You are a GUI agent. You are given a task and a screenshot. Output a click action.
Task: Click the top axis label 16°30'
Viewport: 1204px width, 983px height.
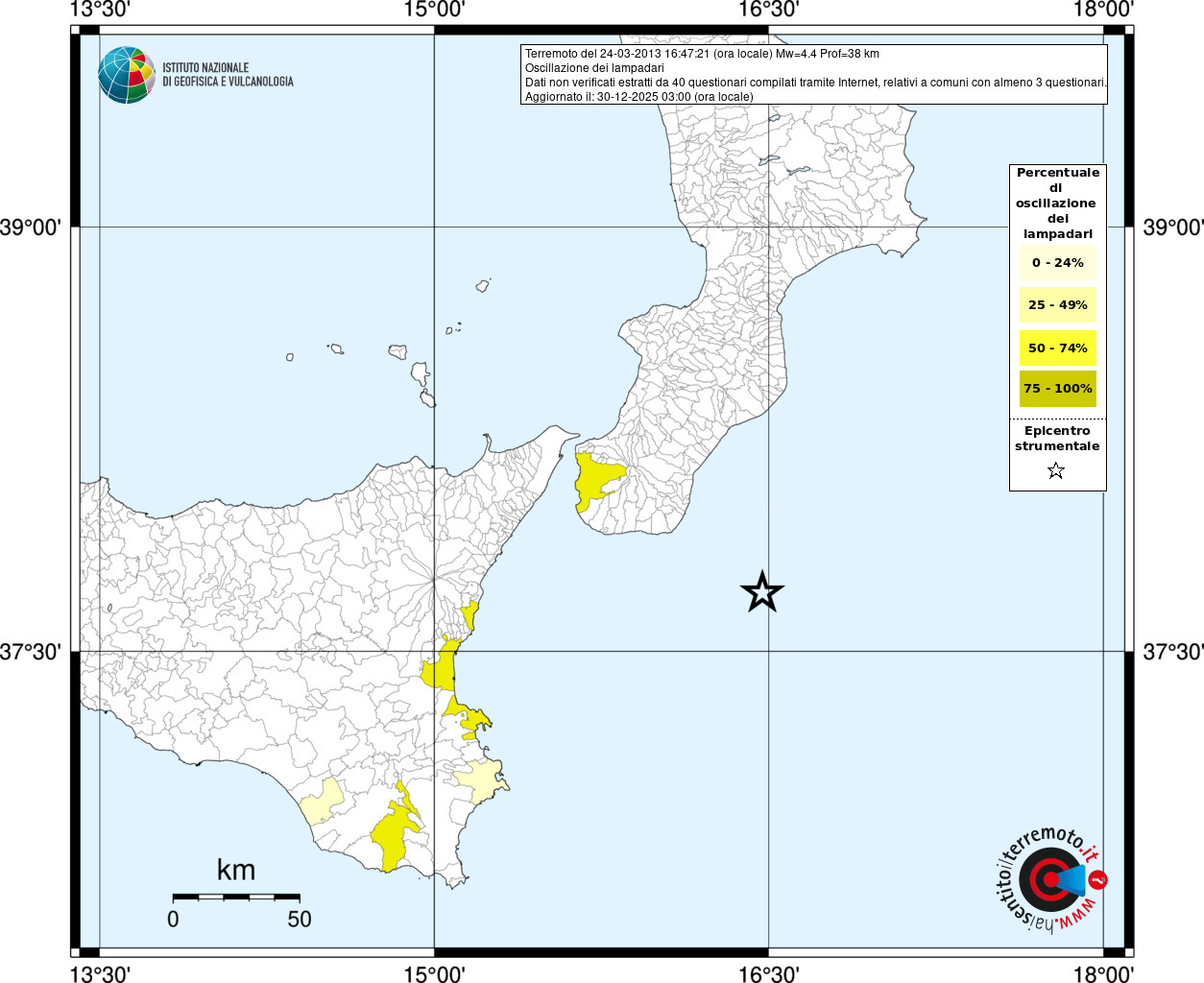point(768,10)
